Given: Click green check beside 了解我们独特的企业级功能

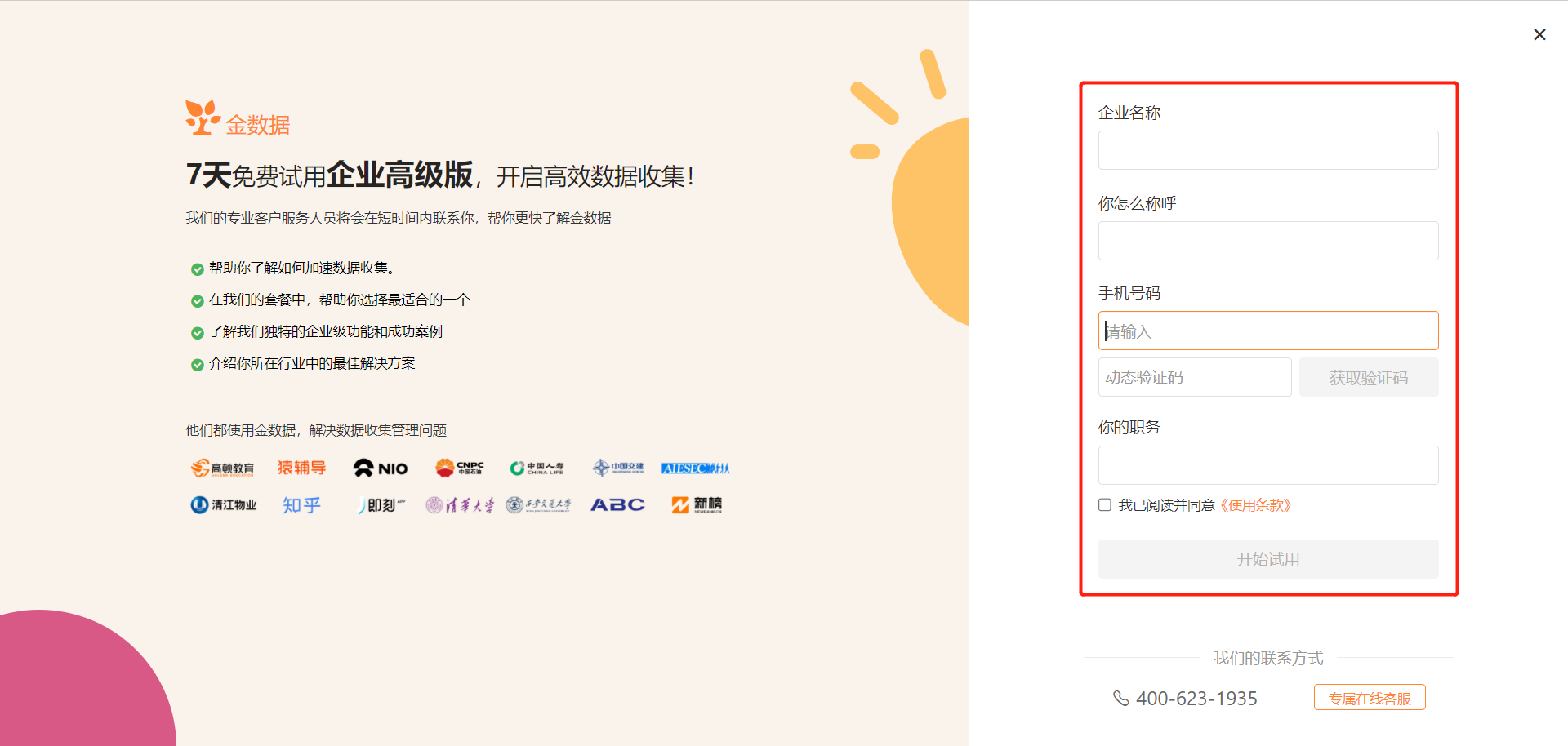Looking at the screenshot, I should coord(197,333).
